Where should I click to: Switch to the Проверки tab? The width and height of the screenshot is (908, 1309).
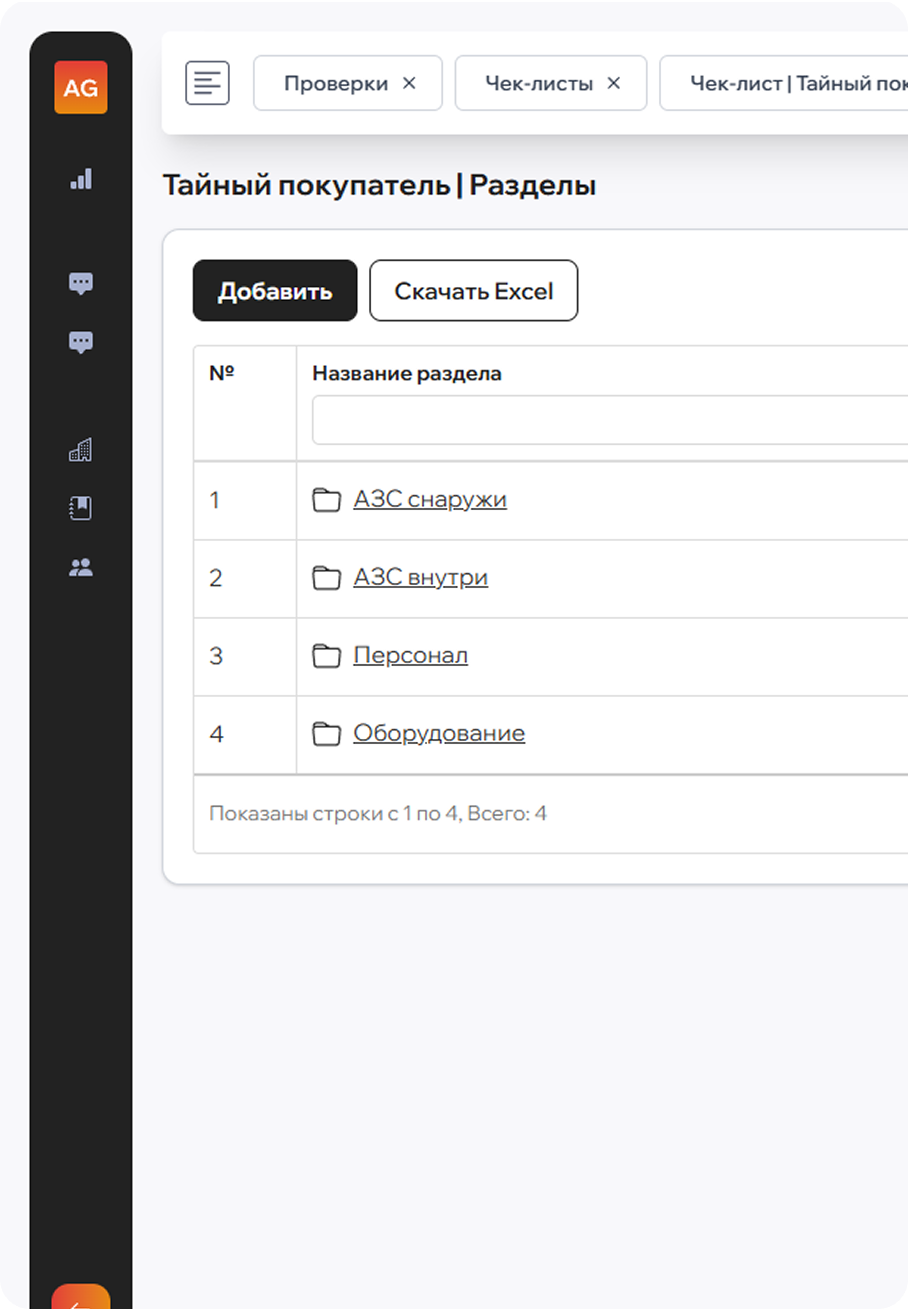335,83
